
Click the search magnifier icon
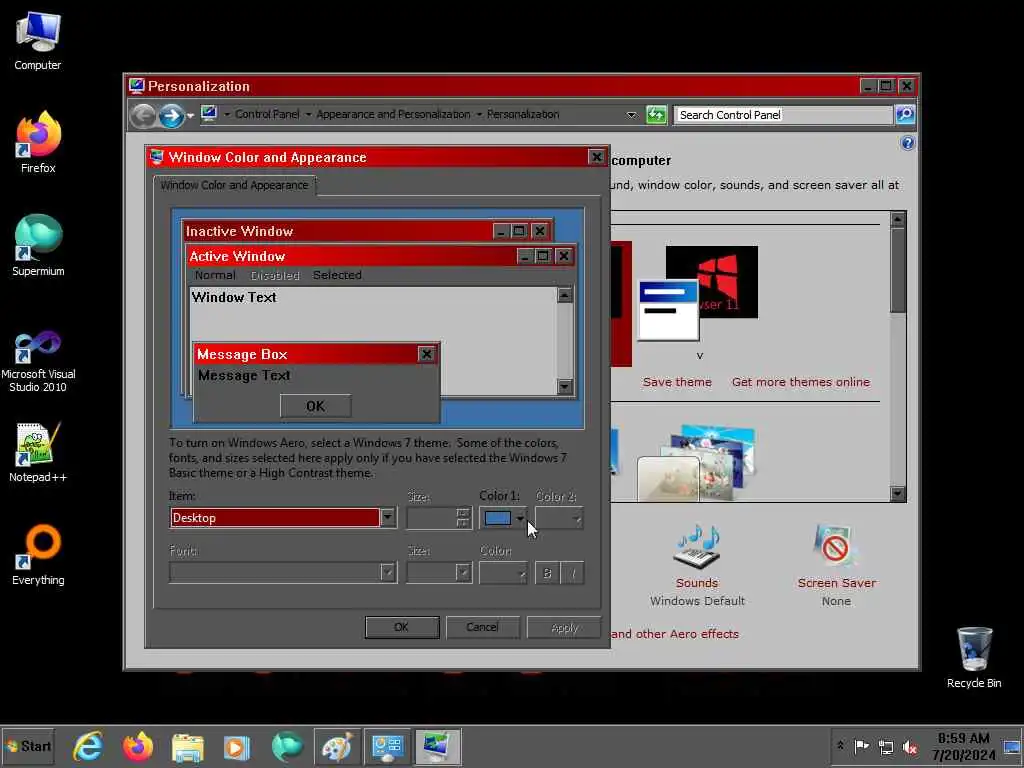coord(904,115)
